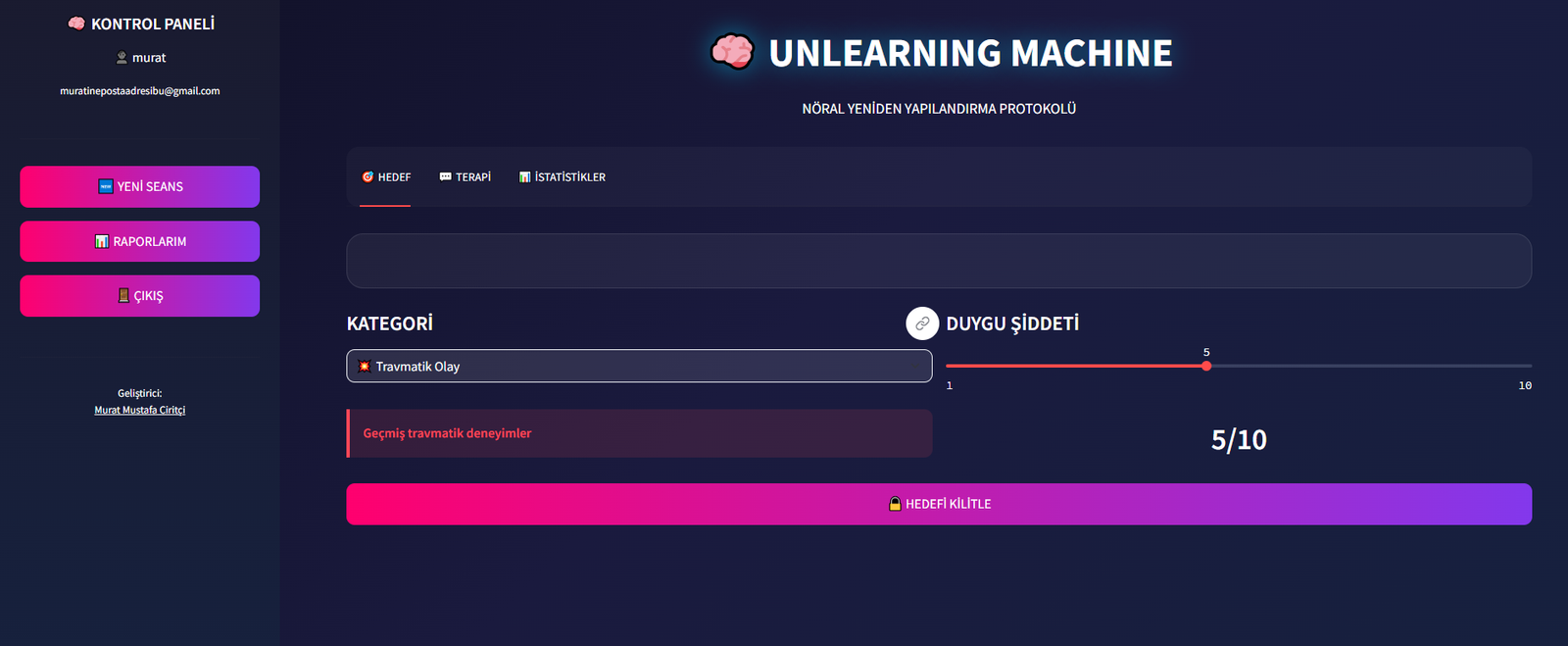Switch to the TERAPİ tab
Viewport: 1568px width, 646px height.
tap(465, 177)
